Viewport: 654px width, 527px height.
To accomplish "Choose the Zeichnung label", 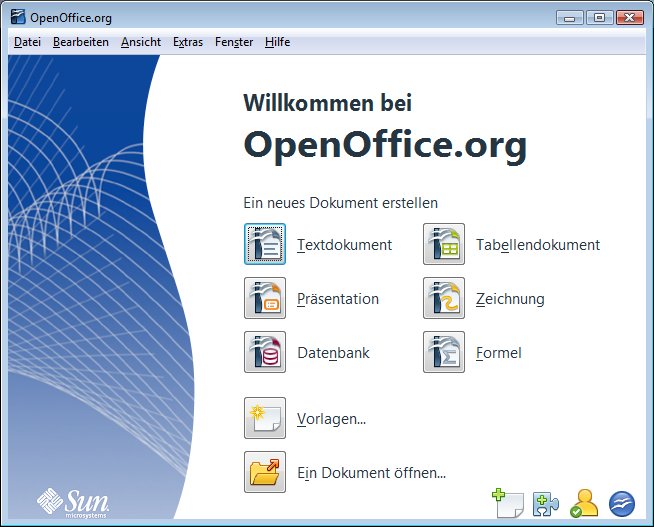I will [x=511, y=299].
